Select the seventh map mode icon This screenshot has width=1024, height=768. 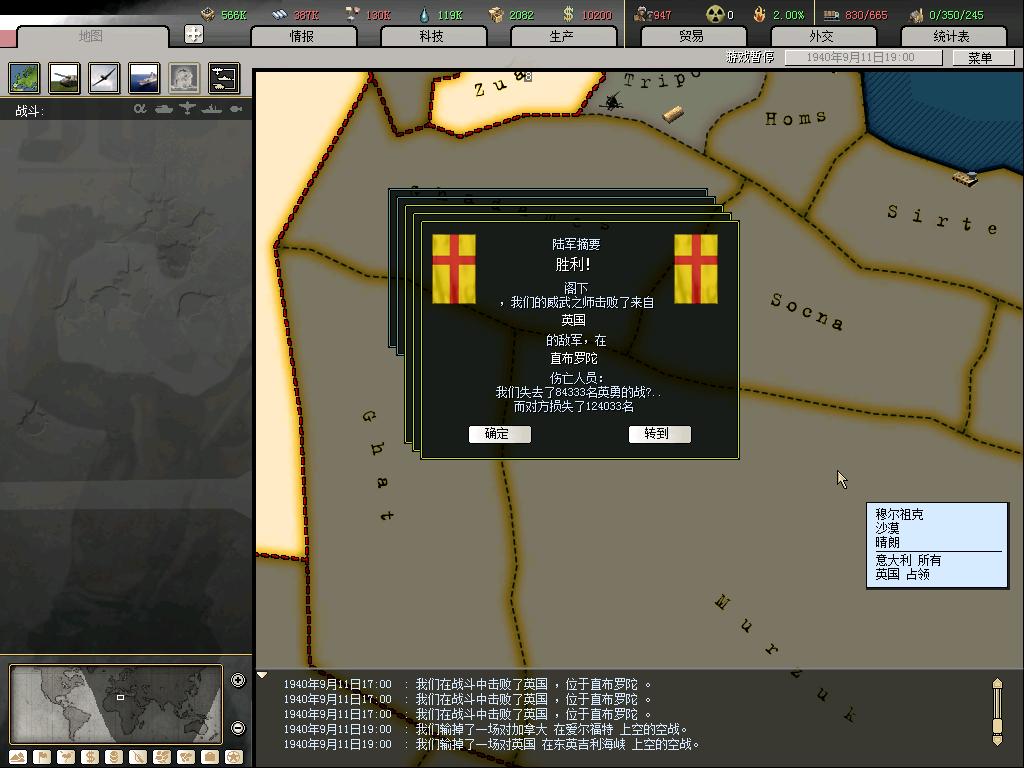click(x=162, y=757)
